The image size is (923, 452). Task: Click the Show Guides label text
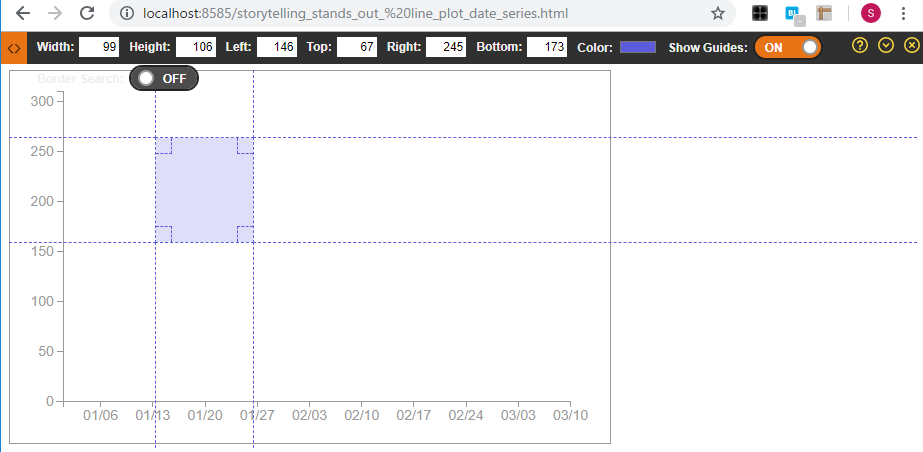pos(708,48)
